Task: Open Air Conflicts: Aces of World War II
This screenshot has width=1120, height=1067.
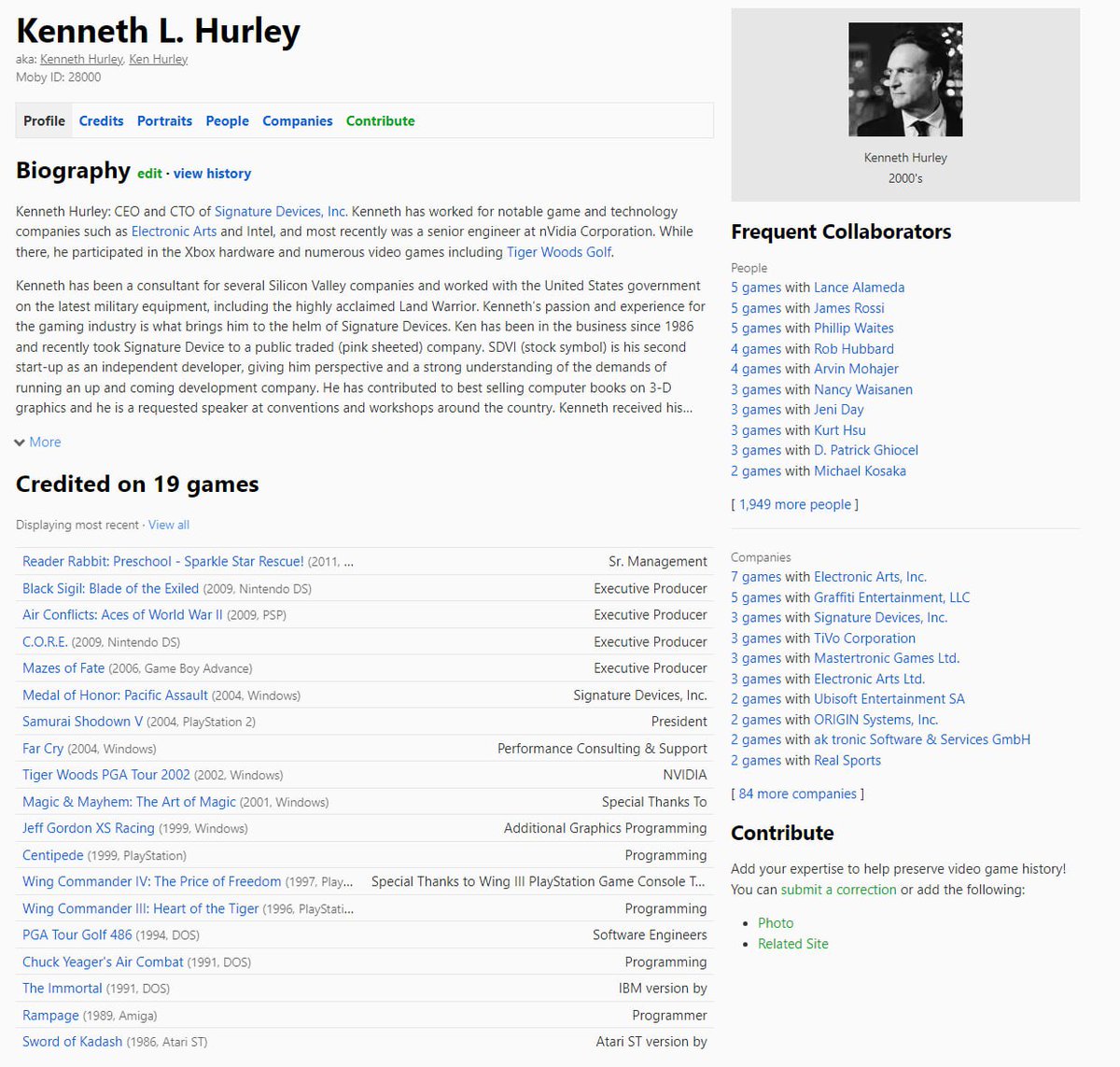Action: click(x=122, y=615)
